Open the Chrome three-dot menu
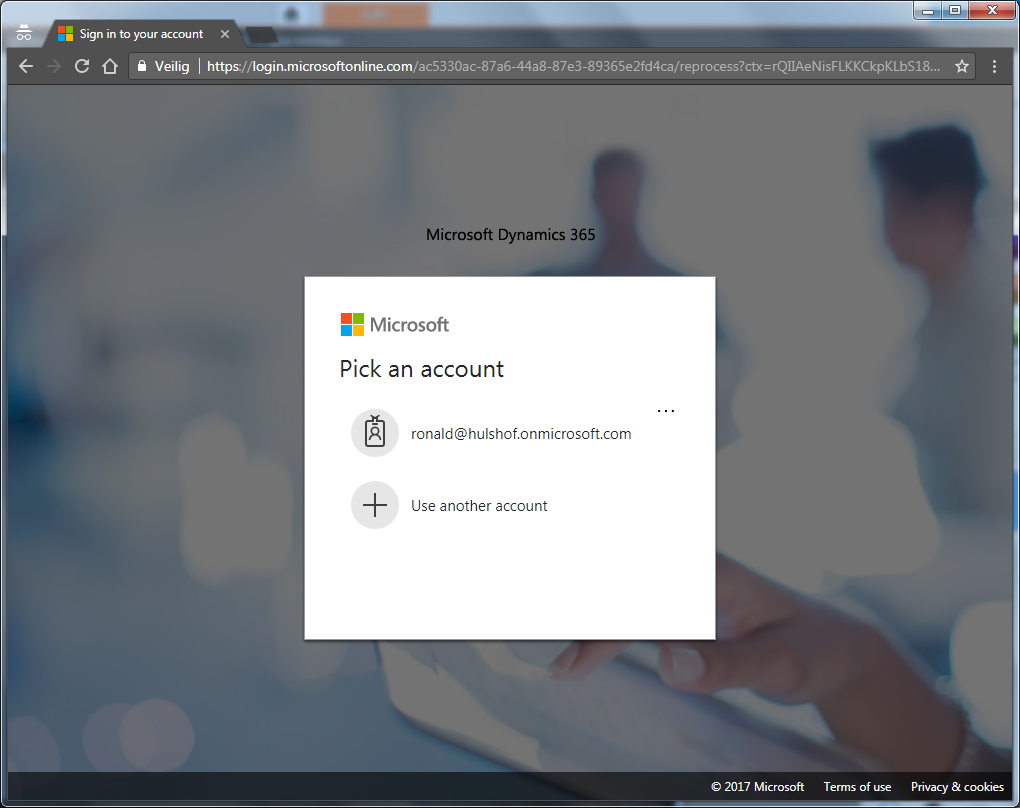Image resolution: width=1020 pixels, height=808 pixels. 994,66
